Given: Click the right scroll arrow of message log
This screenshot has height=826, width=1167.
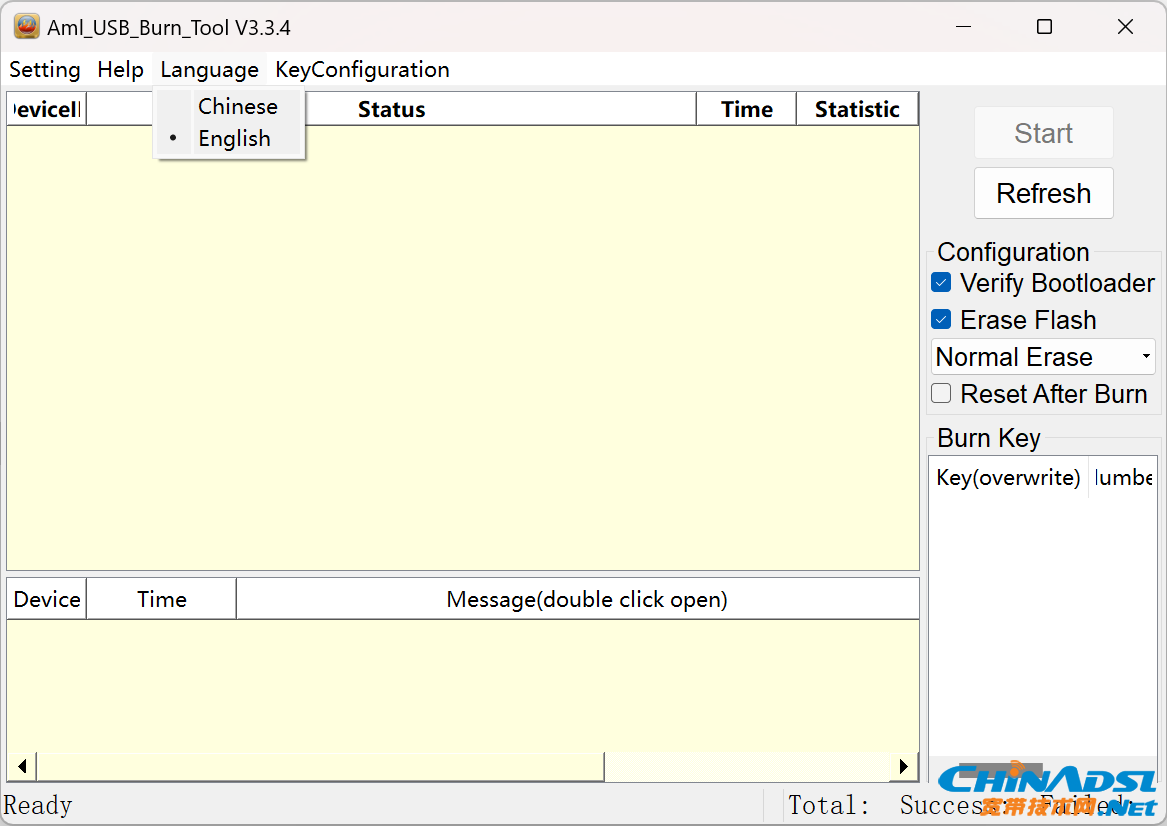Looking at the screenshot, I should [904, 766].
